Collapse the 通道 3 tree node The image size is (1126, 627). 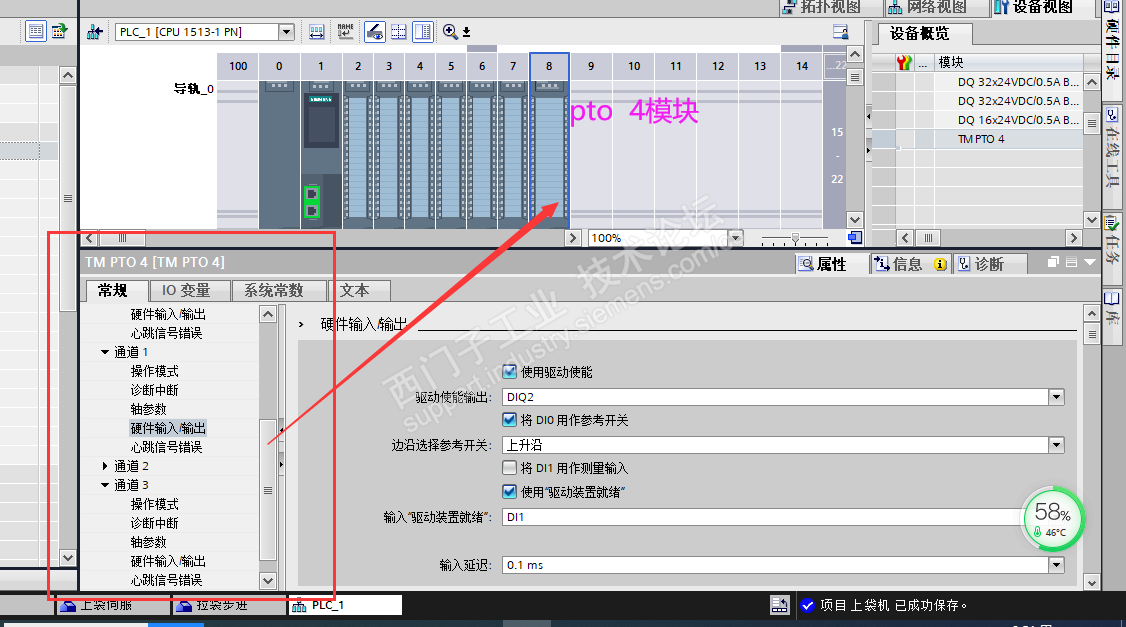tap(105, 485)
